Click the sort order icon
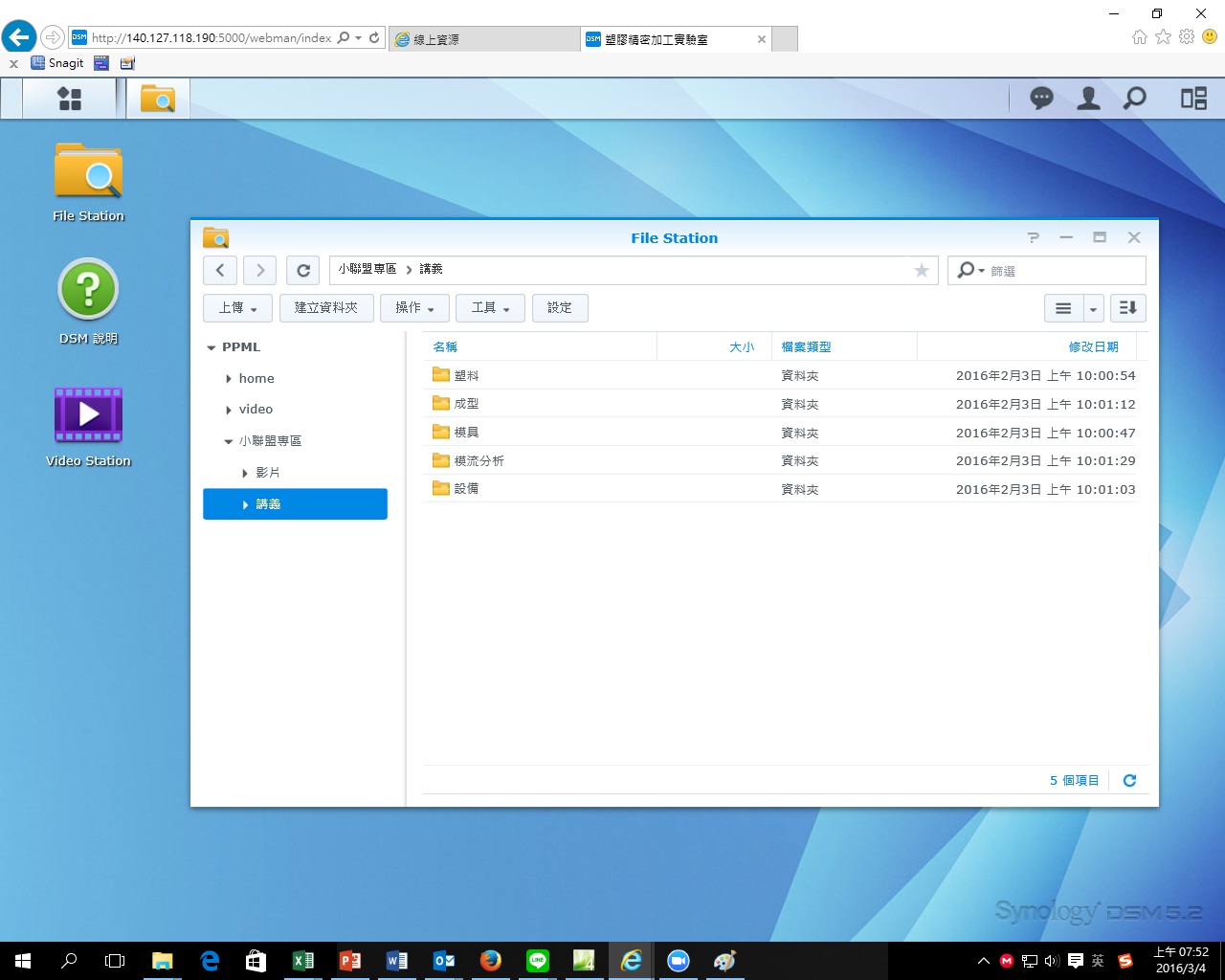Viewport: 1225px width, 980px height. click(x=1128, y=308)
